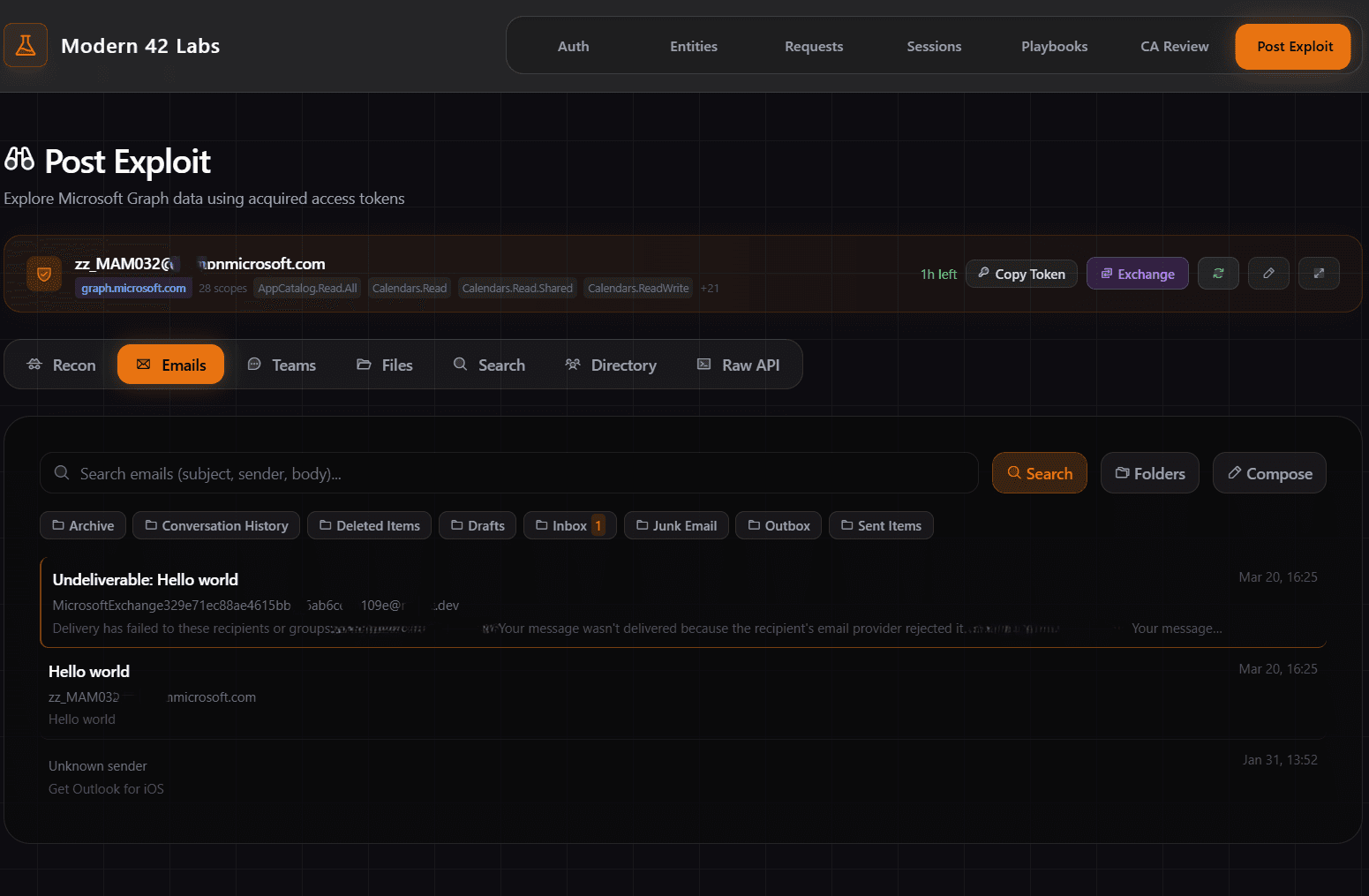This screenshot has width=1369, height=896.
Task: Click the expand arrows icon button
Action: pos(1319,274)
